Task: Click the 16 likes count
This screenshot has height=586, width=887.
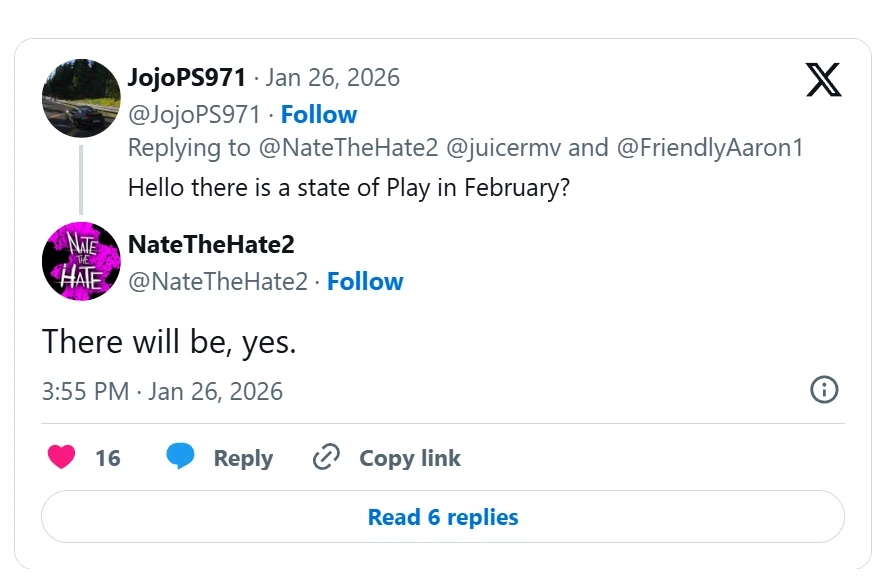Action: (x=108, y=458)
